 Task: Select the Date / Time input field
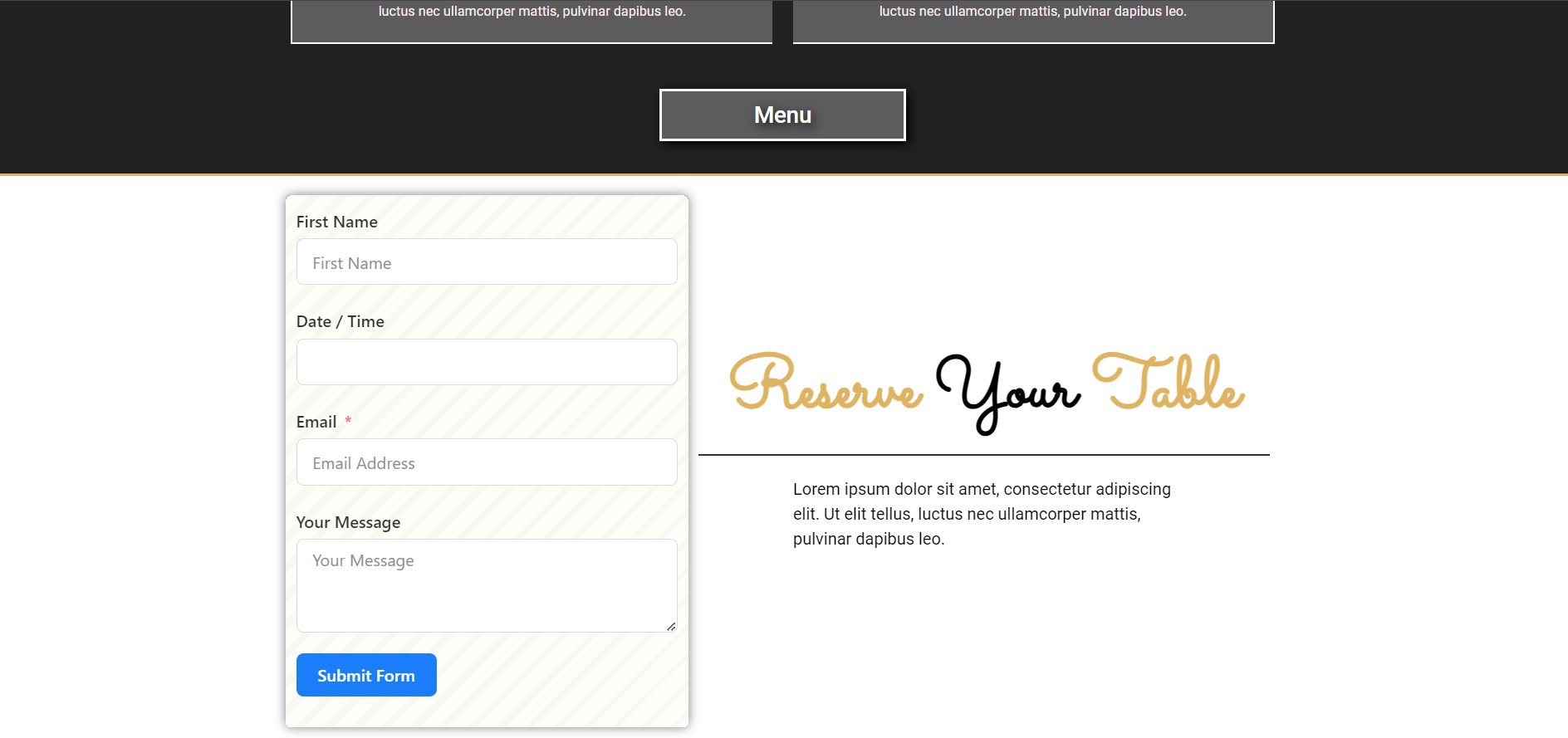point(487,362)
